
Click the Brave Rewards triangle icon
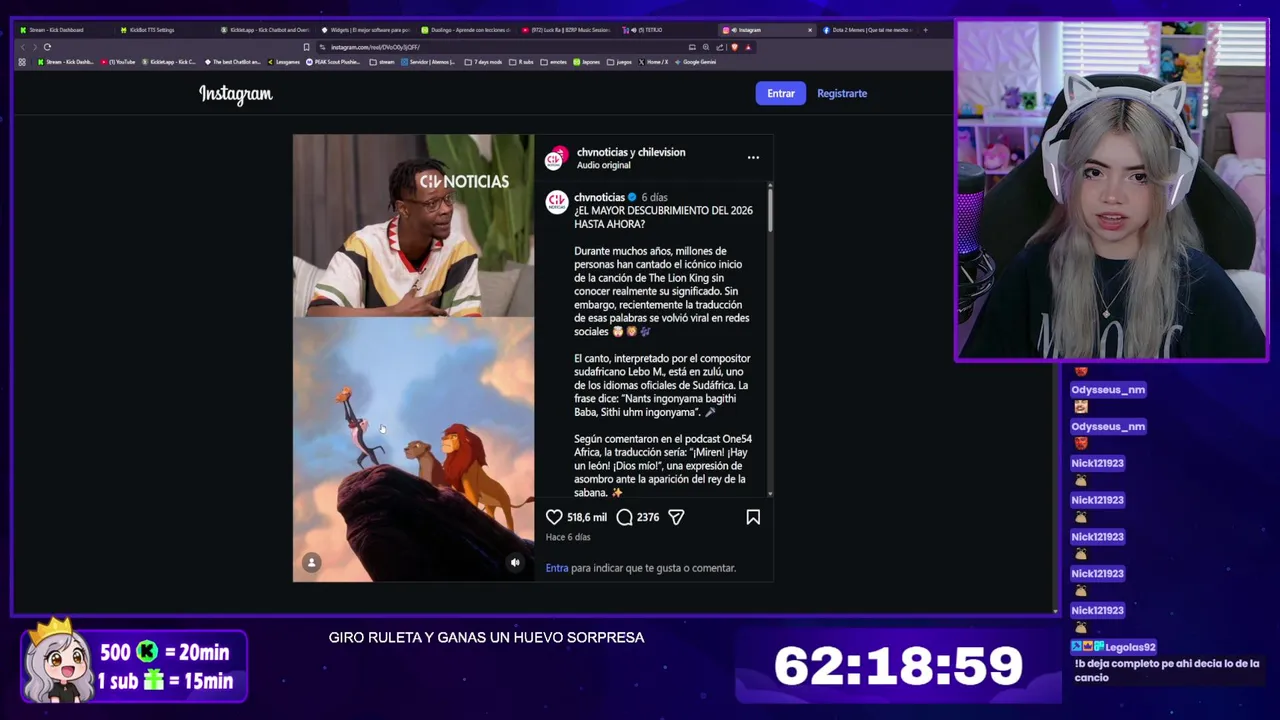tap(748, 47)
